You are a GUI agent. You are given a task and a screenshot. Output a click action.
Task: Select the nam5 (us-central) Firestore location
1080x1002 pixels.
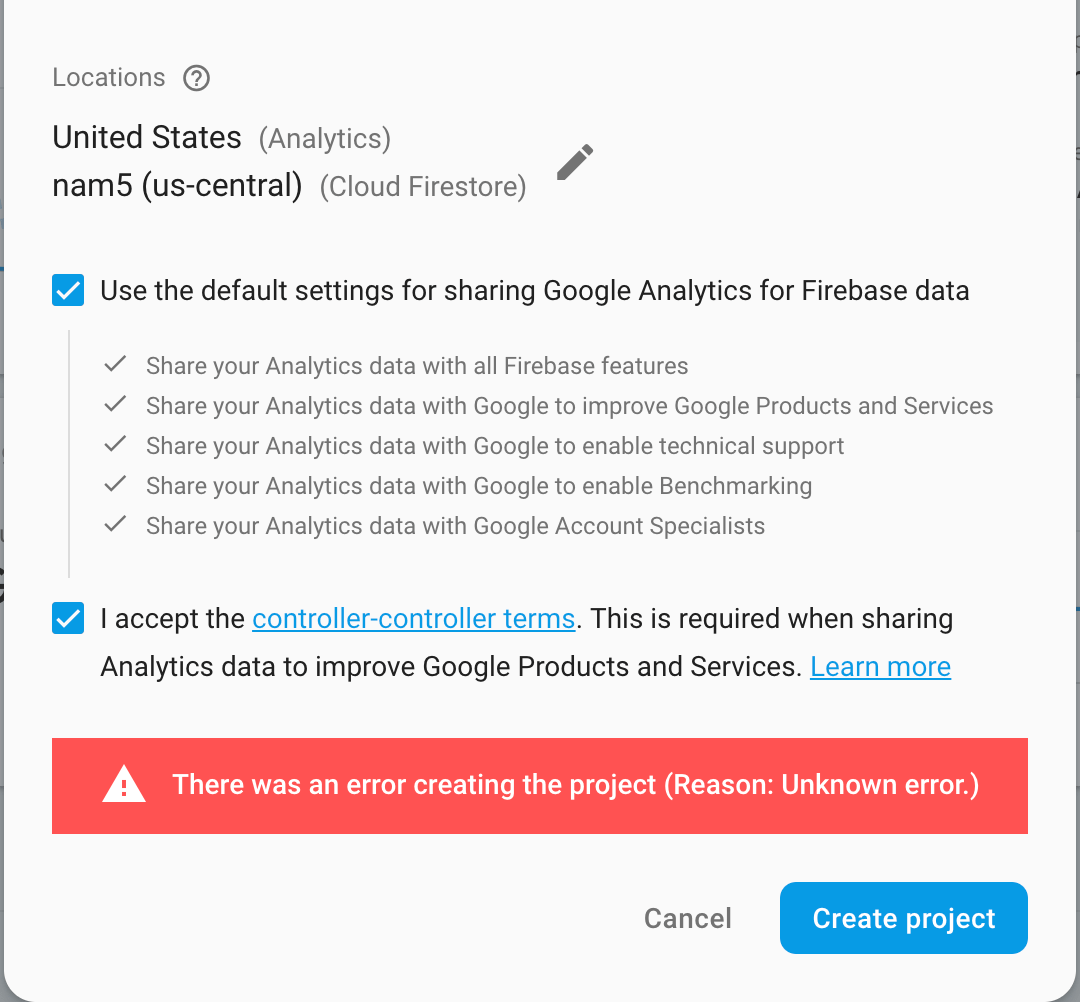click(x=177, y=186)
